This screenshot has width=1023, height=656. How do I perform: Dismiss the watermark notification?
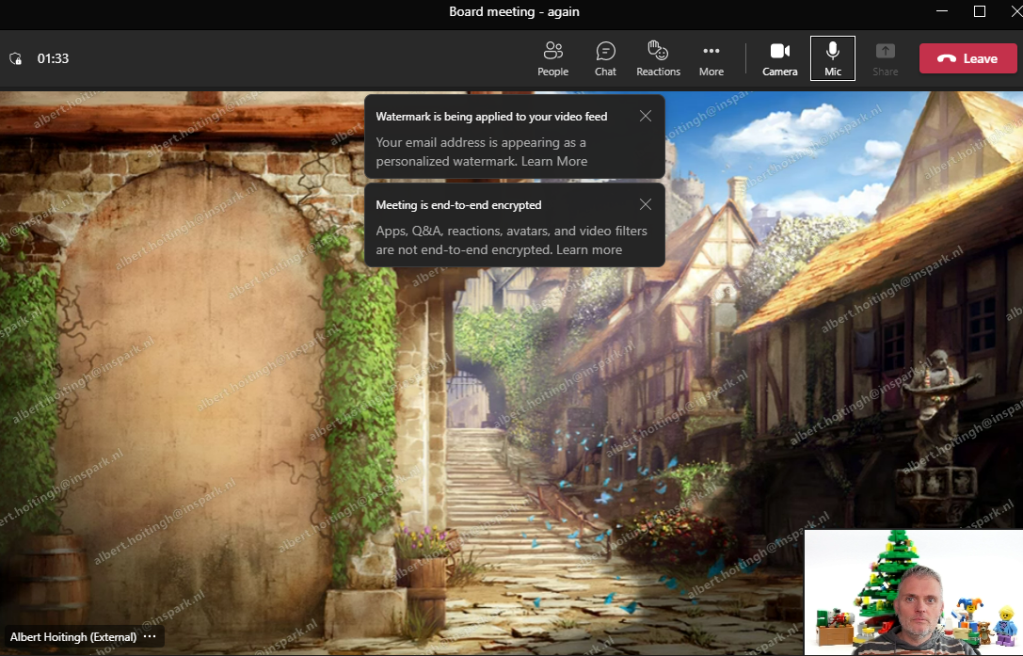pos(645,116)
